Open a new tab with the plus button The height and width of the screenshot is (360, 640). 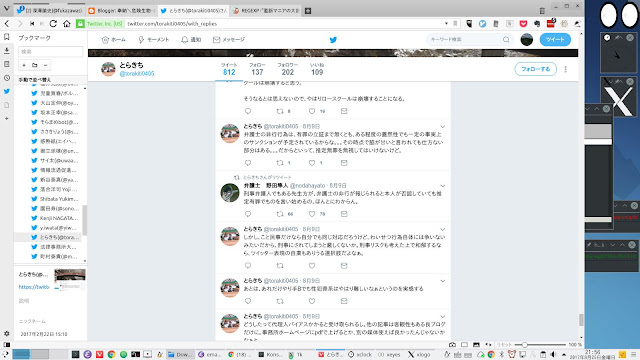308,11
